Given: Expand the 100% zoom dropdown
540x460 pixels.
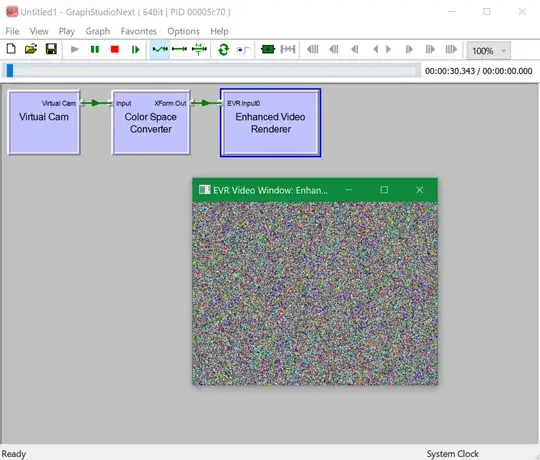Looking at the screenshot, I should click(x=489, y=51).
